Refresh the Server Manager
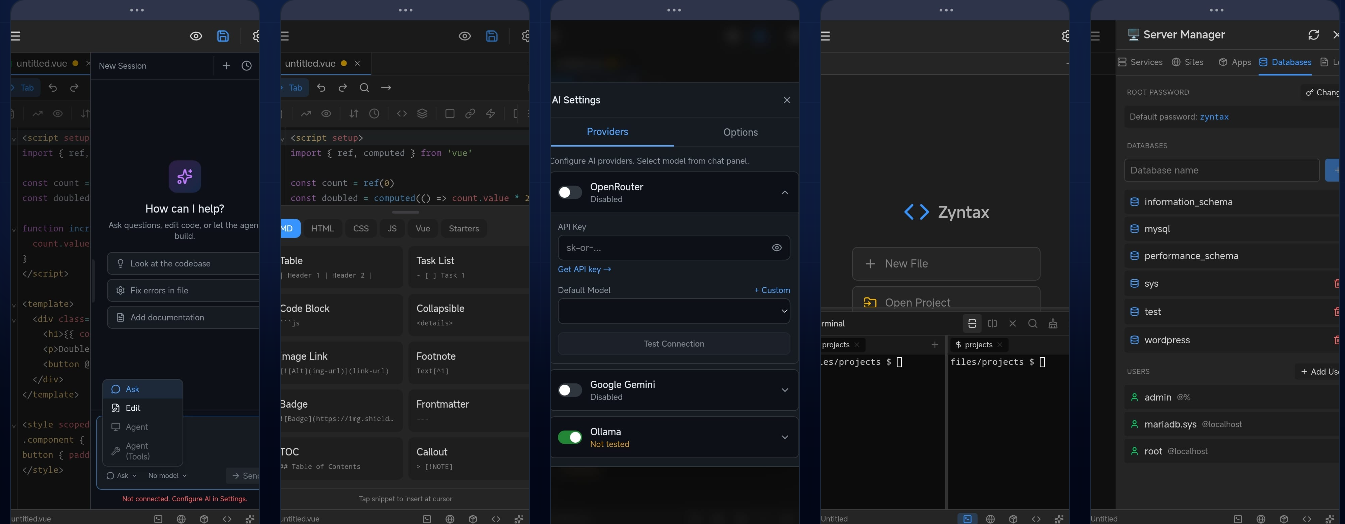Screen dimensions: 1345x524 coord(1314,34)
